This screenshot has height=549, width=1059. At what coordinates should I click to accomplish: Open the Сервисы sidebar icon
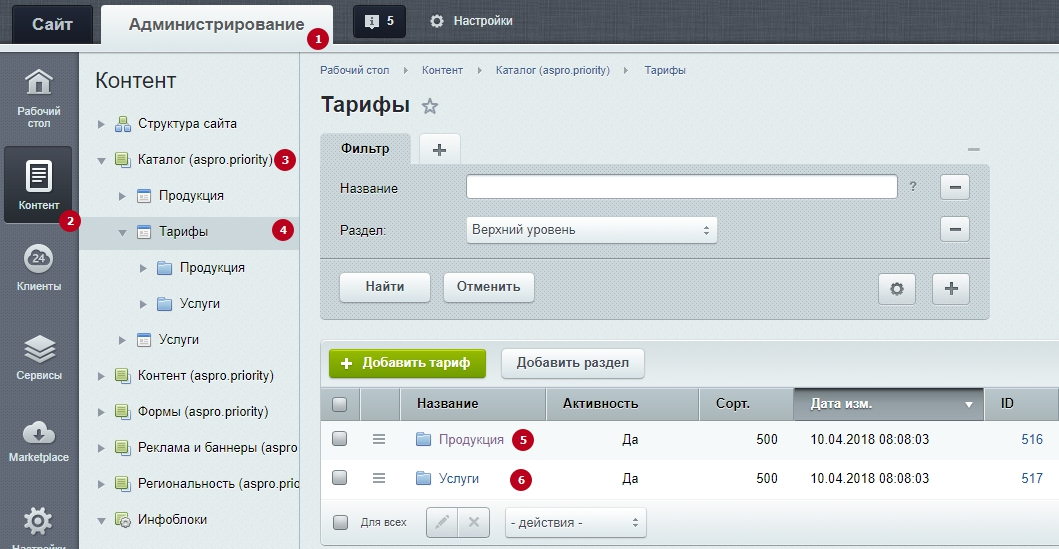38,357
